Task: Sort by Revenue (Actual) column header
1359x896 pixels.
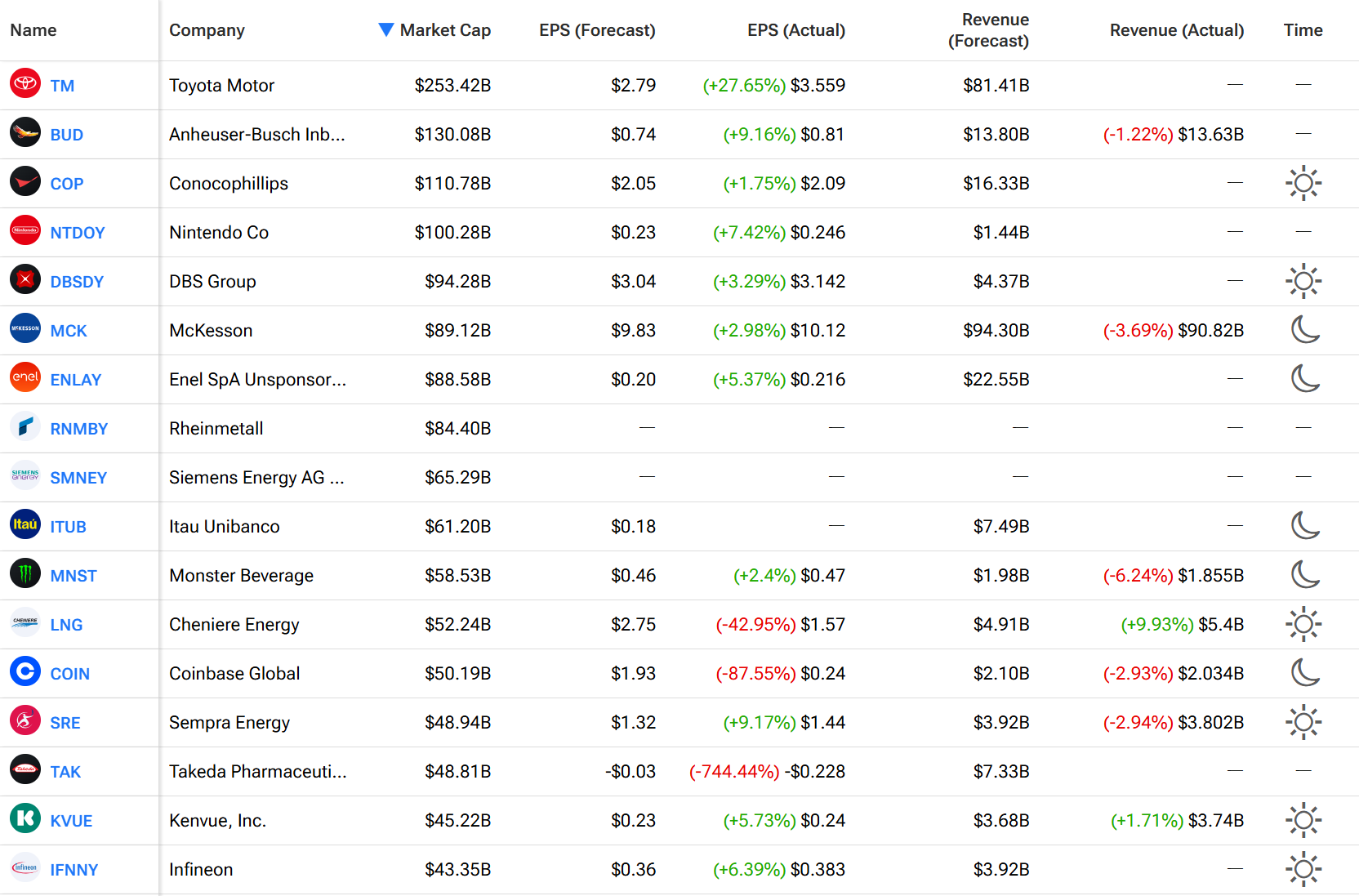Action: click(x=1177, y=30)
